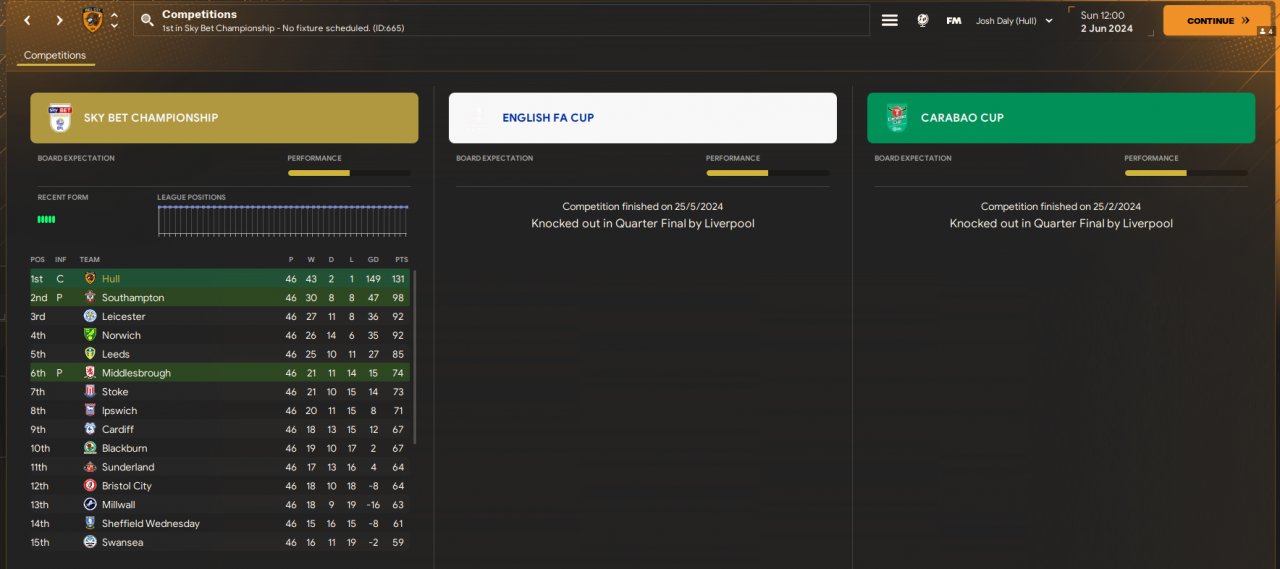Open Sheffield Wednesday team name link

pos(151,524)
